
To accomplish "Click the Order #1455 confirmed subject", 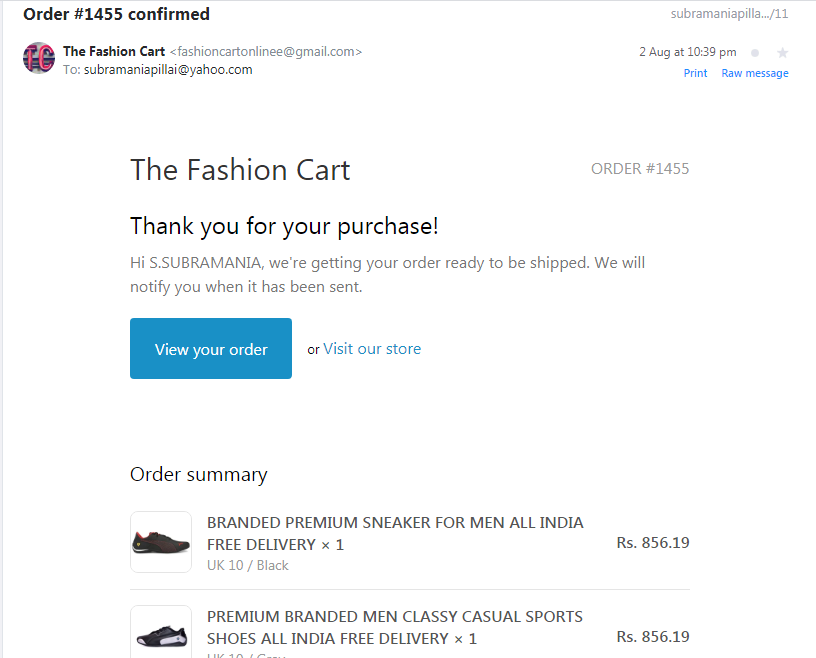I will 116,14.
